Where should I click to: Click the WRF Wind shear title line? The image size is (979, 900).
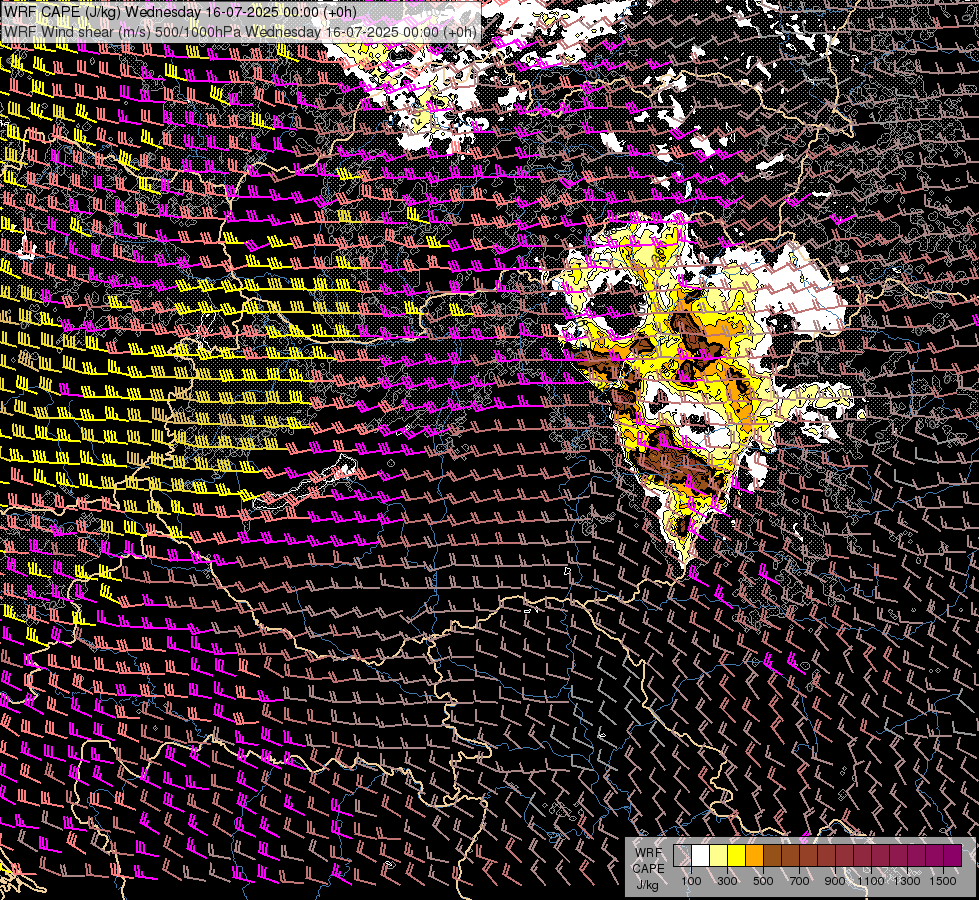[240, 32]
